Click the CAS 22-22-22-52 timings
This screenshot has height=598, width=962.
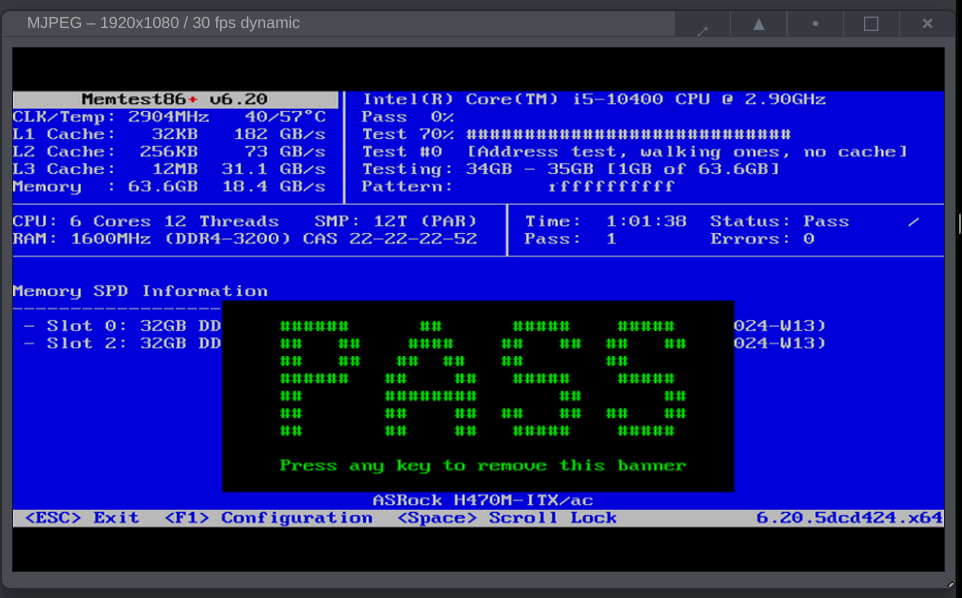(x=390, y=239)
